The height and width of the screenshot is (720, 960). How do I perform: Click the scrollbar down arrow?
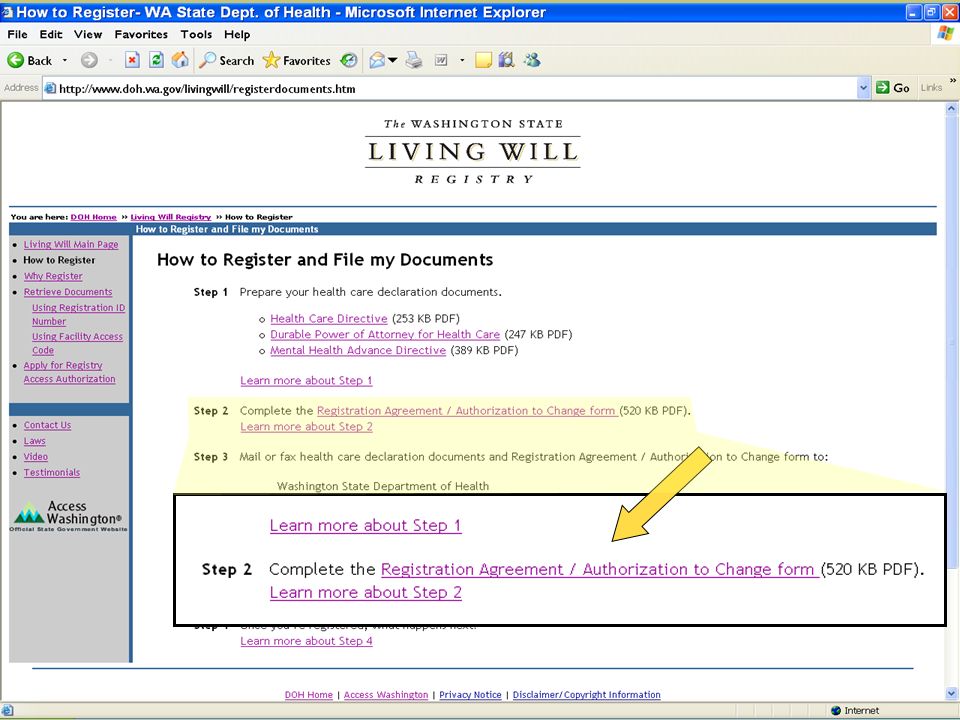(951, 694)
